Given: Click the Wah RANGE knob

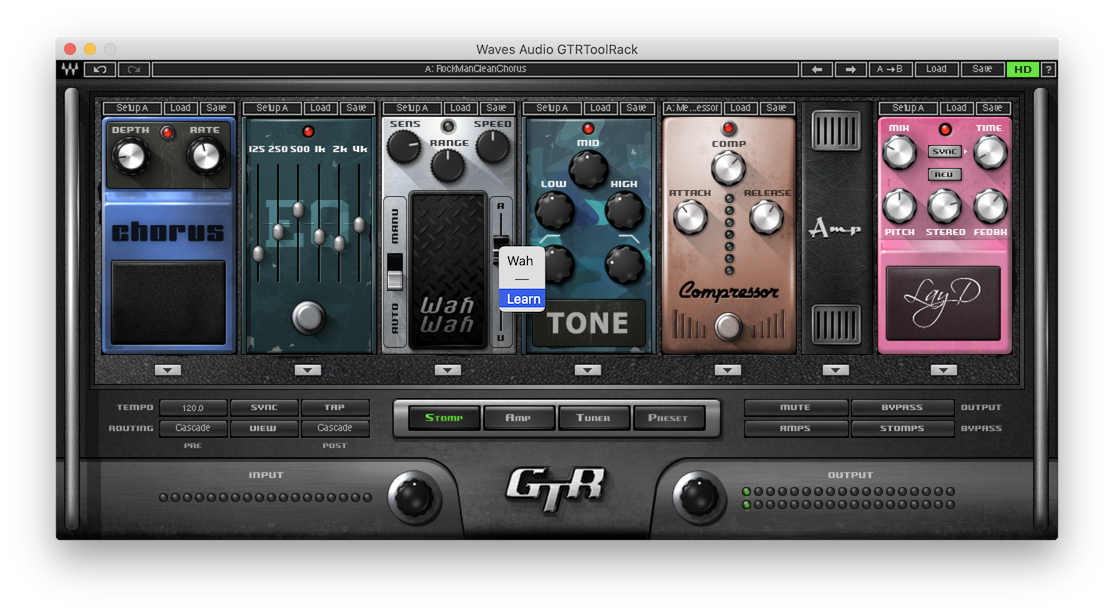Looking at the screenshot, I should click(448, 165).
